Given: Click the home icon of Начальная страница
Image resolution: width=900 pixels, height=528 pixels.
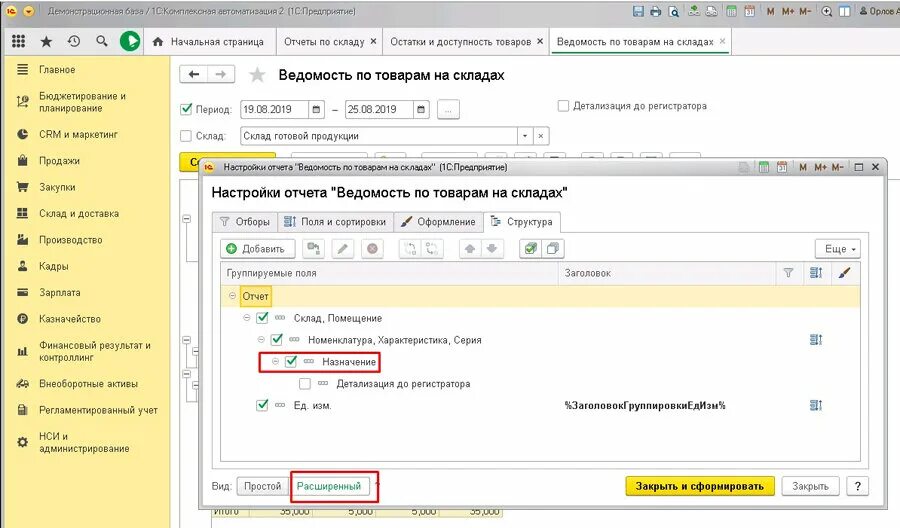Looking at the screenshot, I should tap(158, 42).
